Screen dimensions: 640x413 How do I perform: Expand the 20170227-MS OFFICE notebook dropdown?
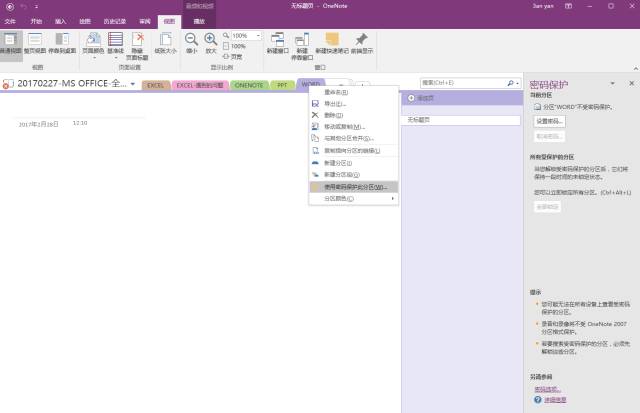coord(133,84)
